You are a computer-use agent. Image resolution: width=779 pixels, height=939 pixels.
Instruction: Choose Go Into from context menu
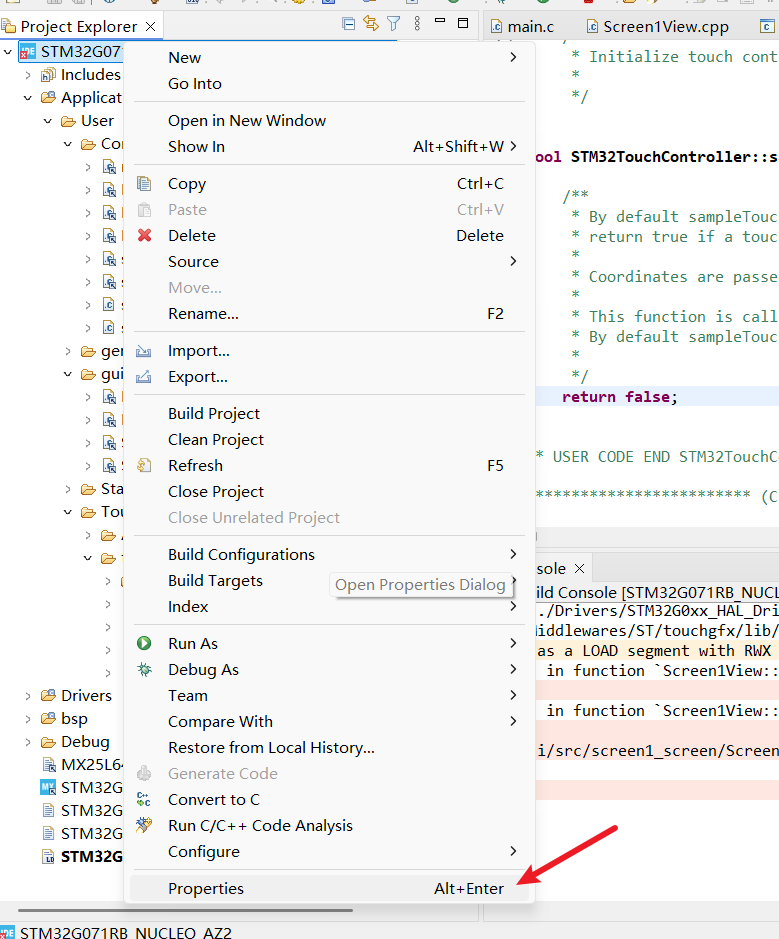pos(329,84)
